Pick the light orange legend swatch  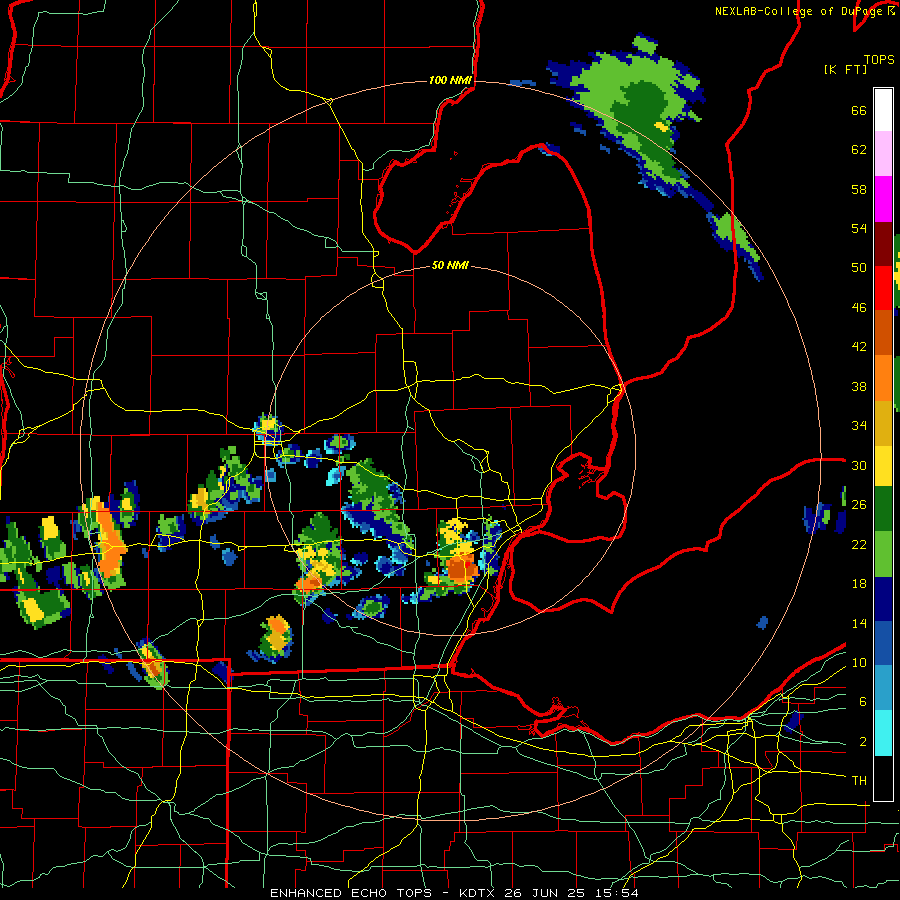coord(883,378)
